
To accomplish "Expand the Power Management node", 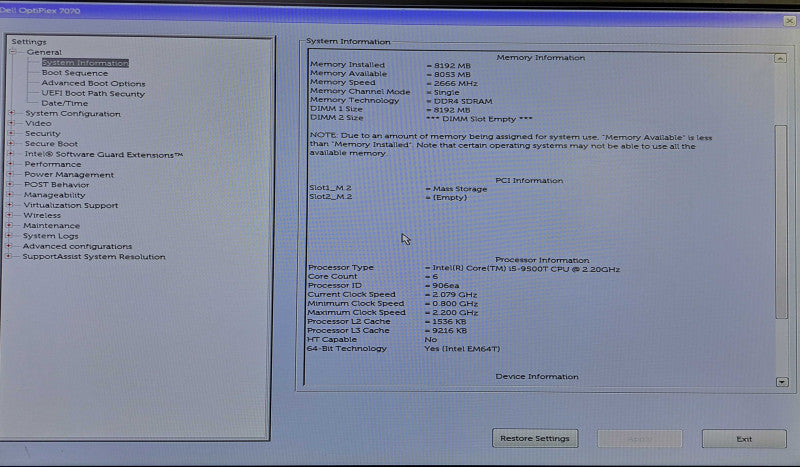I will pos(10,174).
